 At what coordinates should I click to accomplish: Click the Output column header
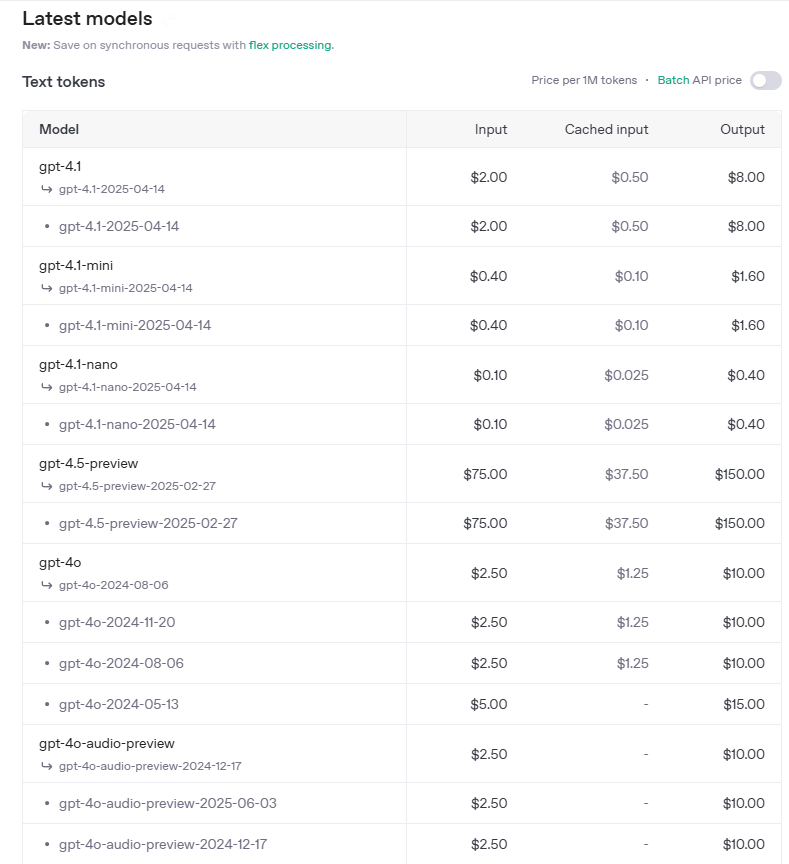pos(742,129)
